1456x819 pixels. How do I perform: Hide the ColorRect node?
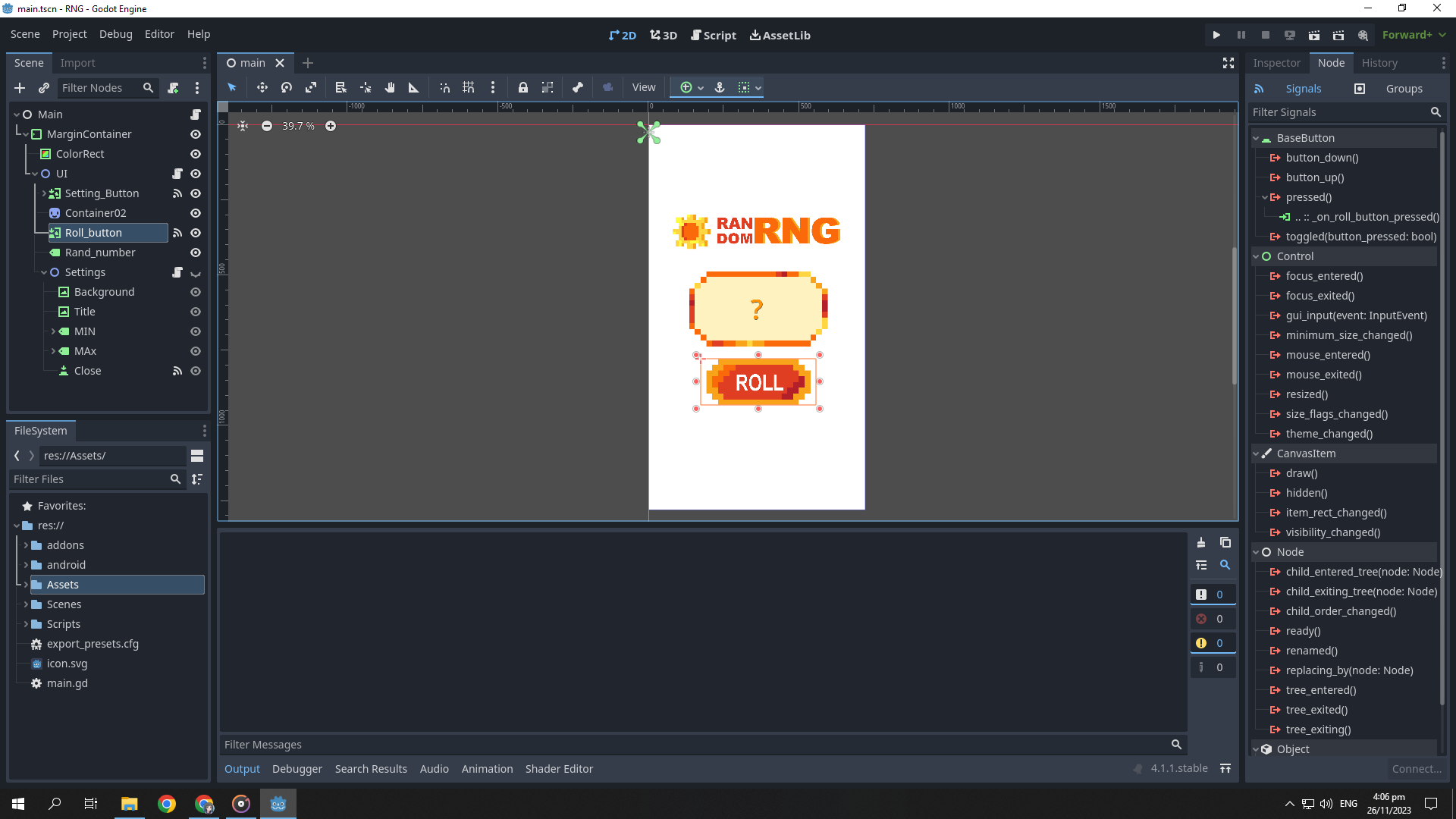(196, 154)
